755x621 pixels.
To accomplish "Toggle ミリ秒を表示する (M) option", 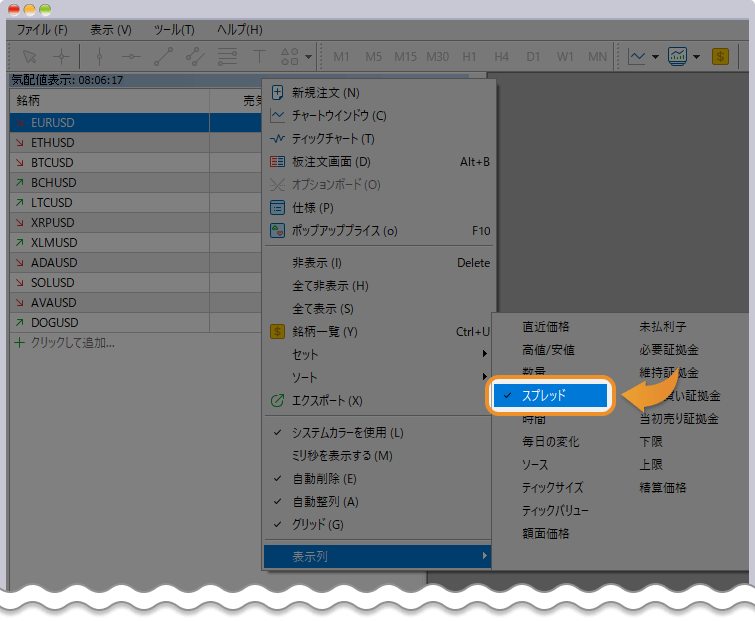I will click(378, 456).
